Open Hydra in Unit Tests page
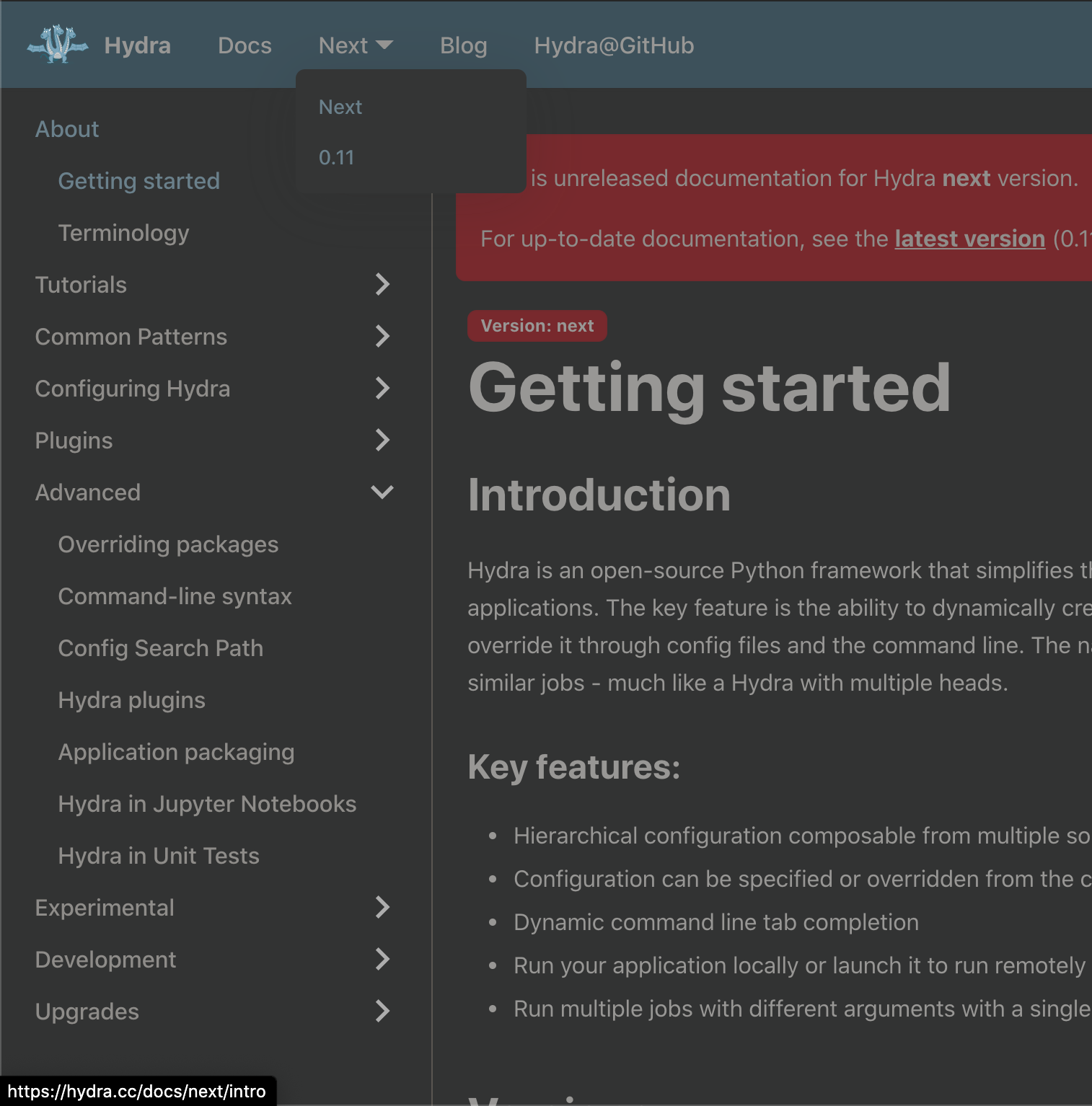 (x=159, y=856)
